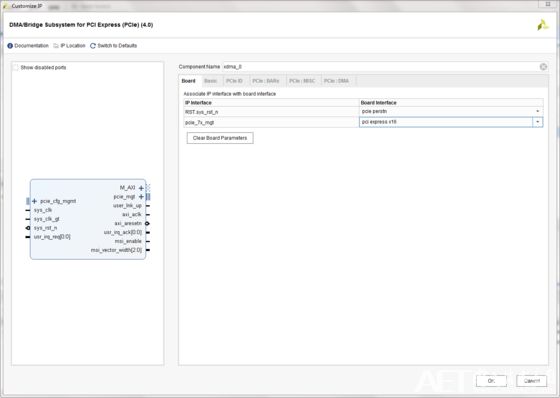This screenshot has height=398, width=560.
Task: Click the Switch to Defaults refresh icon
Action: (x=93, y=46)
